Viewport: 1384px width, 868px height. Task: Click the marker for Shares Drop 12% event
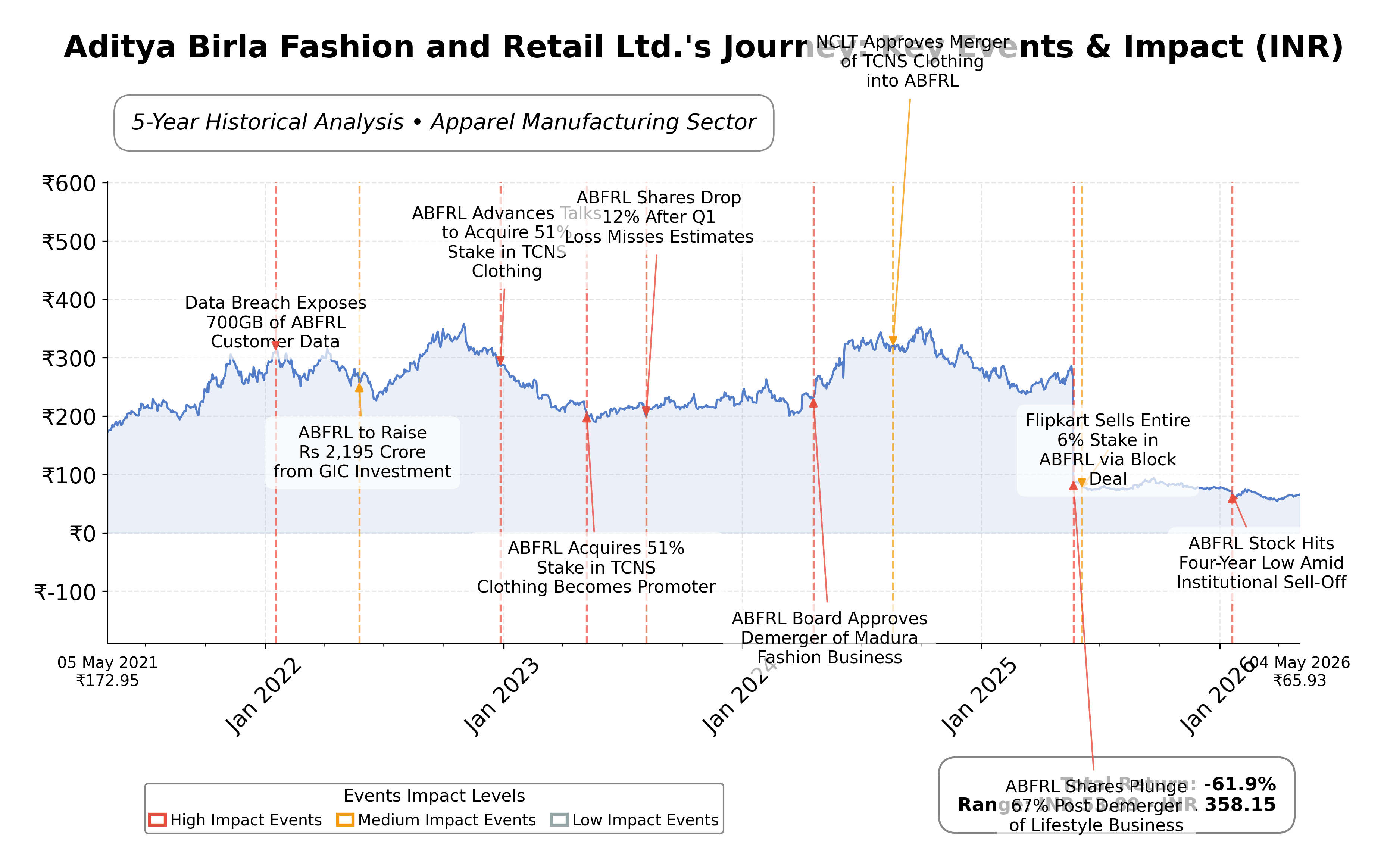pyautogui.click(x=646, y=412)
